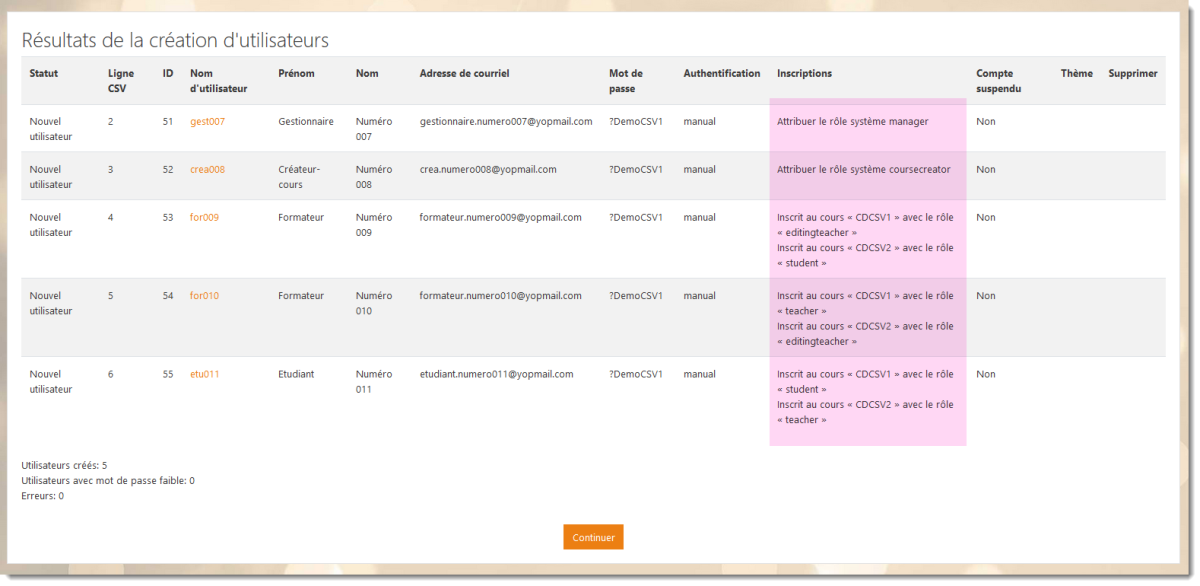Click ID cell '54'
The image size is (1200, 586).
168,296
